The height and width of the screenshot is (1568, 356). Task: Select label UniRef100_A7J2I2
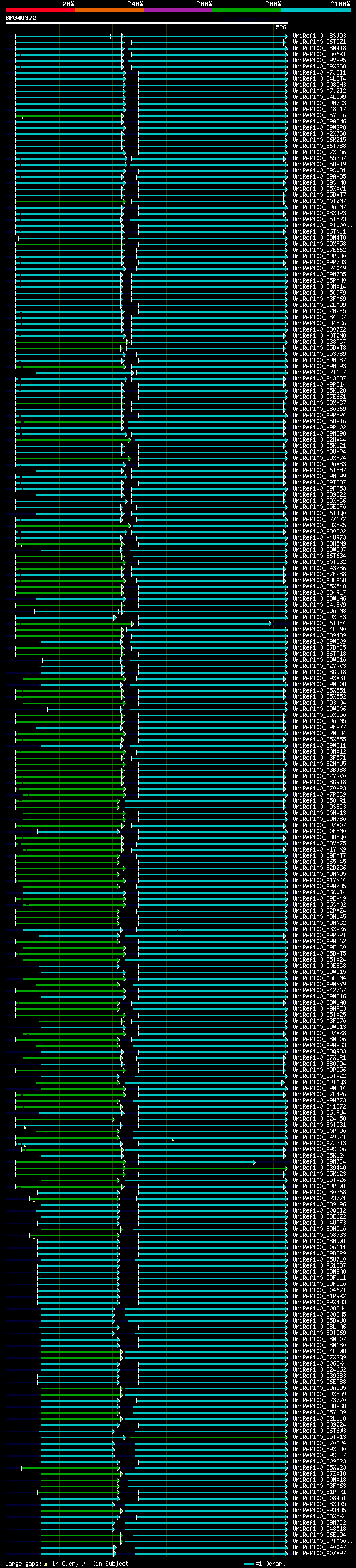(319, 91)
